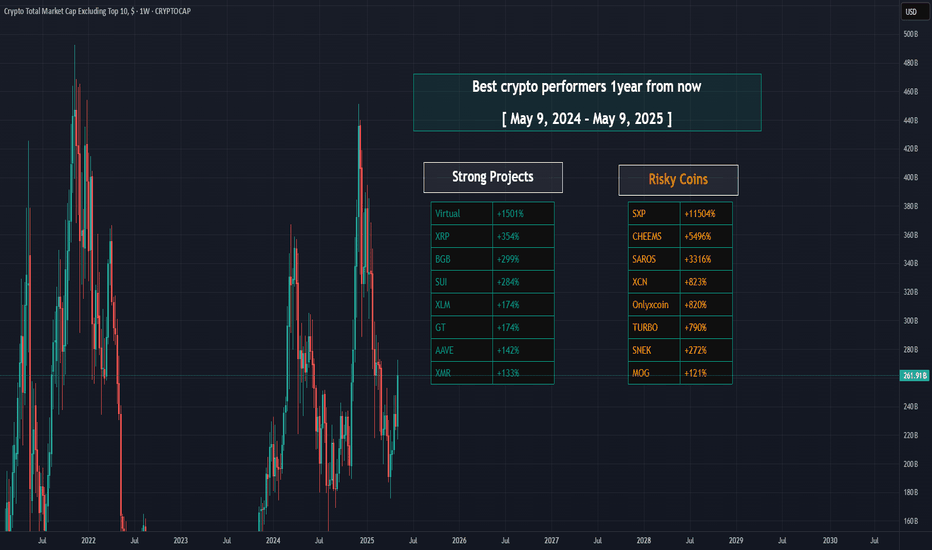Screen dimensions: 932x550
Task: Click the 'SXP' table cell
Action: tap(654, 213)
